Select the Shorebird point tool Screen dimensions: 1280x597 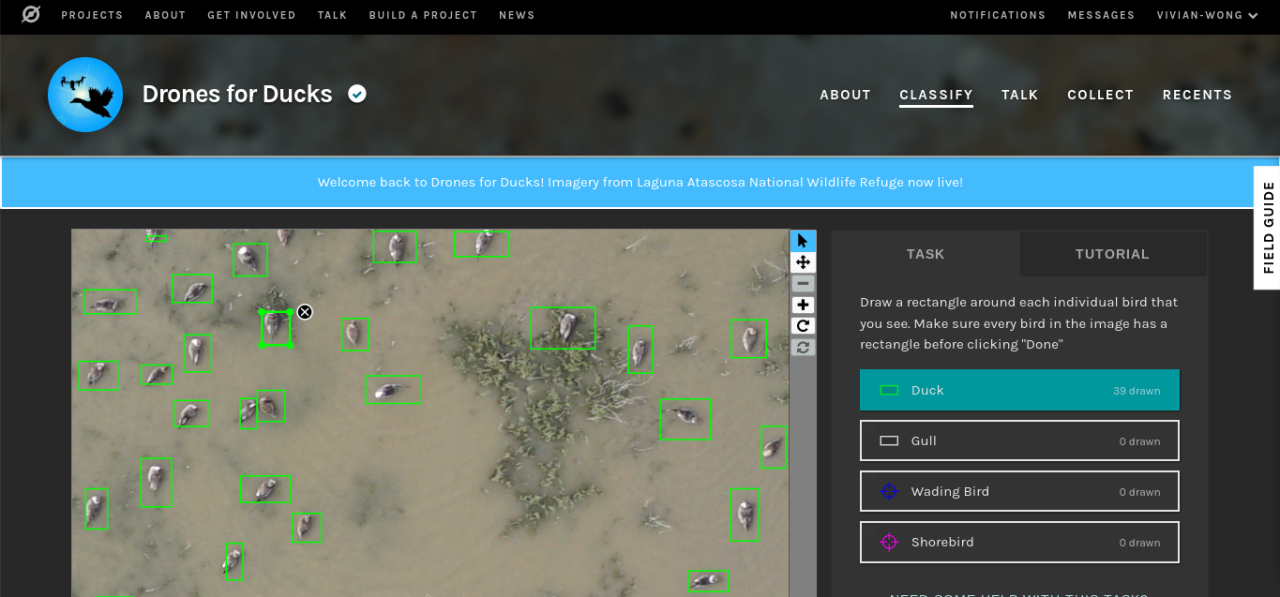click(1019, 542)
